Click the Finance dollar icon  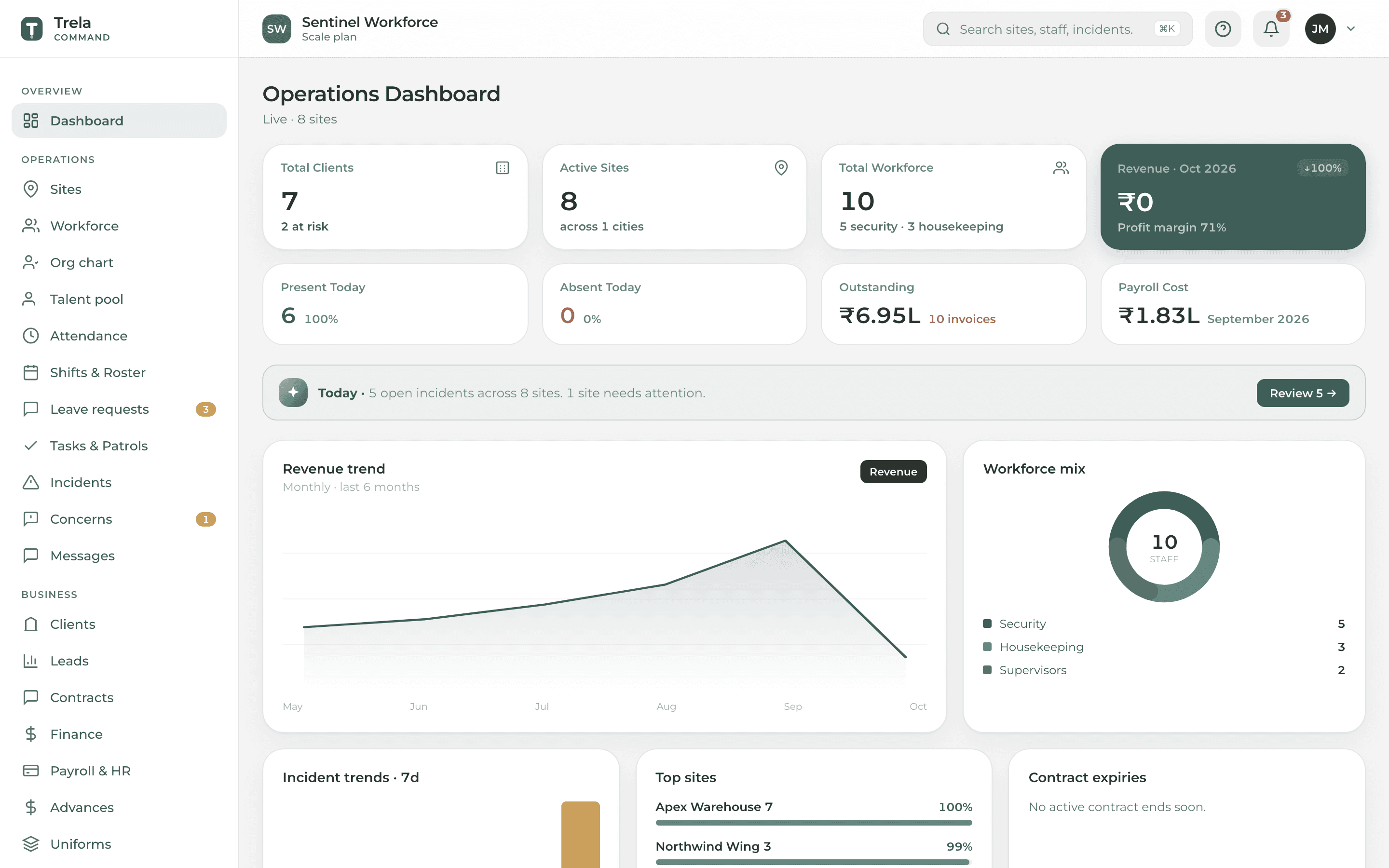(31, 734)
